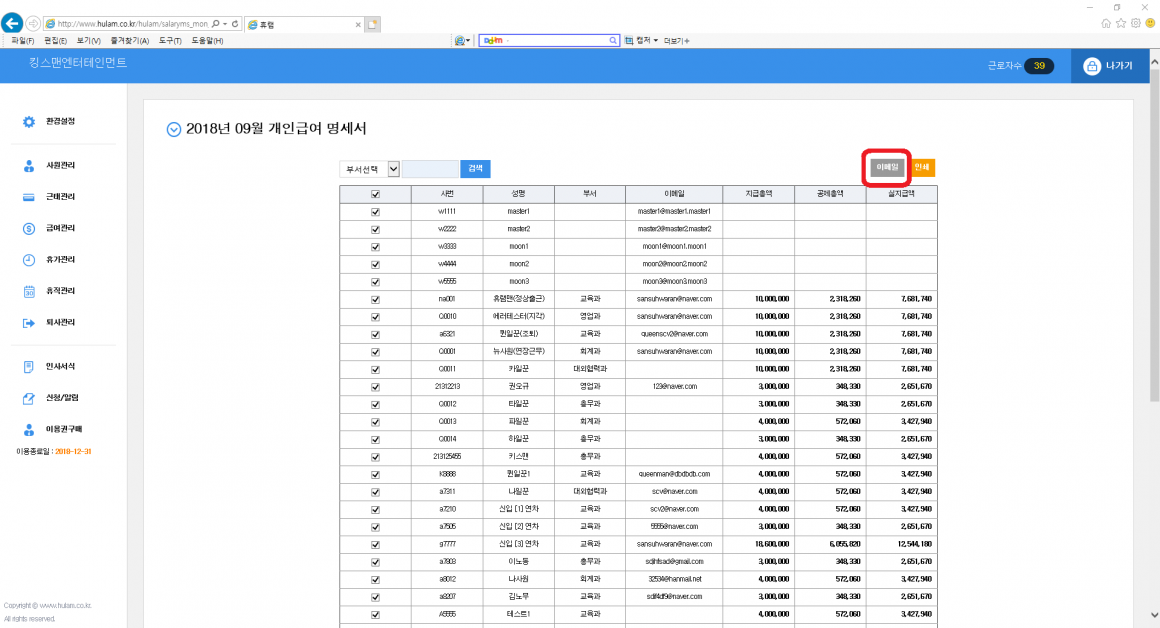1160x628 pixels.
Task: Click the page vertical scrollbar
Action: [1152, 300]
